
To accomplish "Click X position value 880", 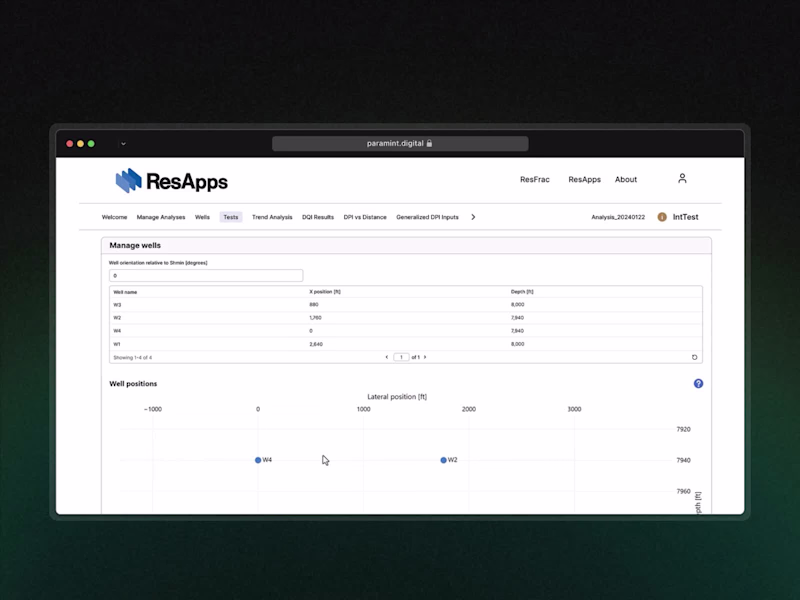I will click(x=314, y=305).
